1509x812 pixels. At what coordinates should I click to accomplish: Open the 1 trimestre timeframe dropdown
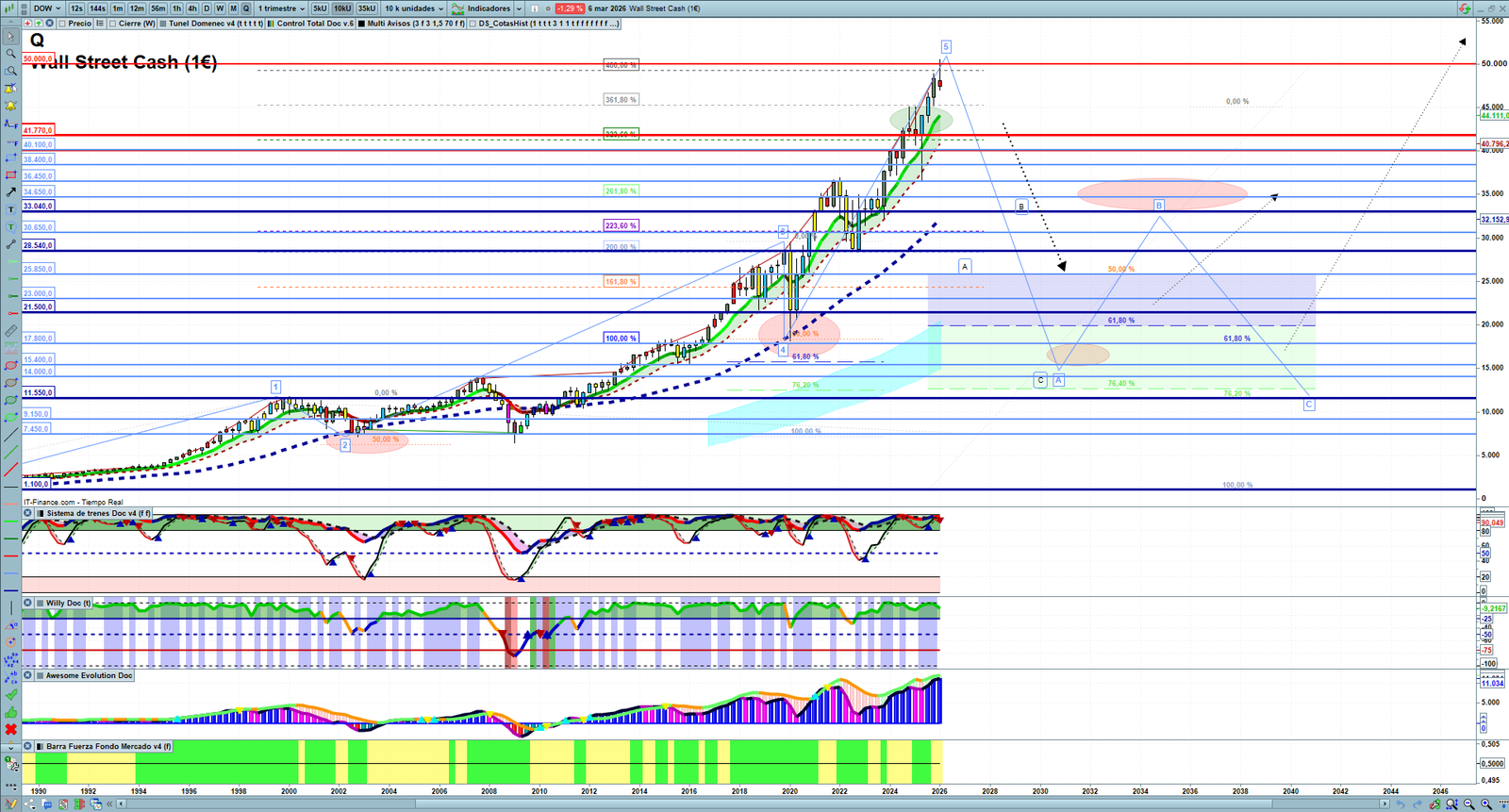[281, 8]
